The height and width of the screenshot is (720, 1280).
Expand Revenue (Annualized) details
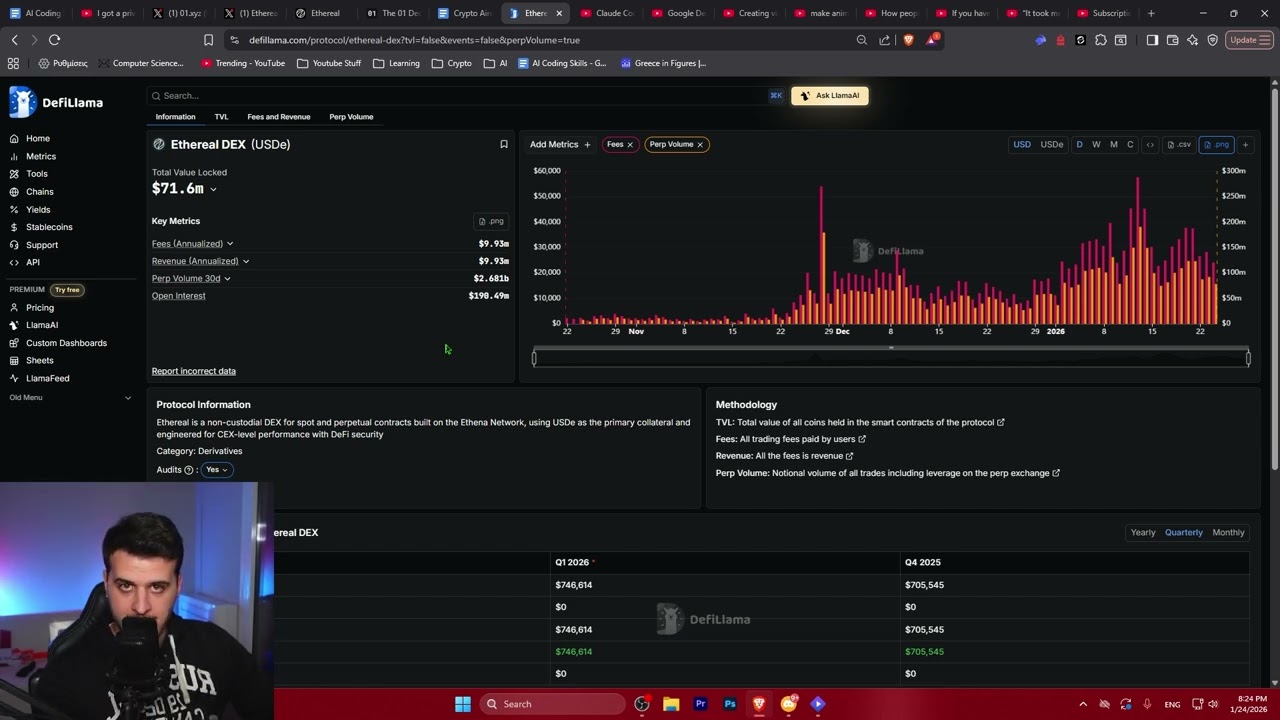click(245, 261)
